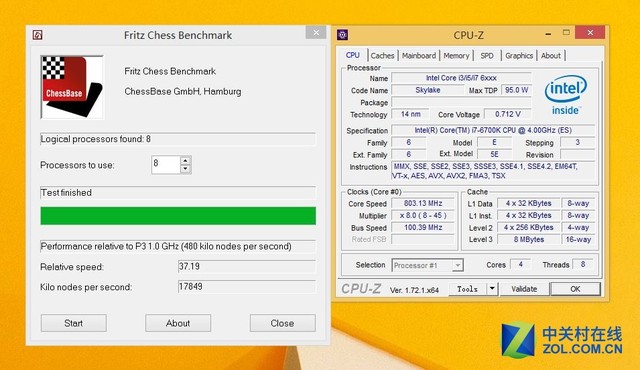The height and width of the screenshot is (370, 640).
Task: Open the Memory tab
Action: click(456, 56)
